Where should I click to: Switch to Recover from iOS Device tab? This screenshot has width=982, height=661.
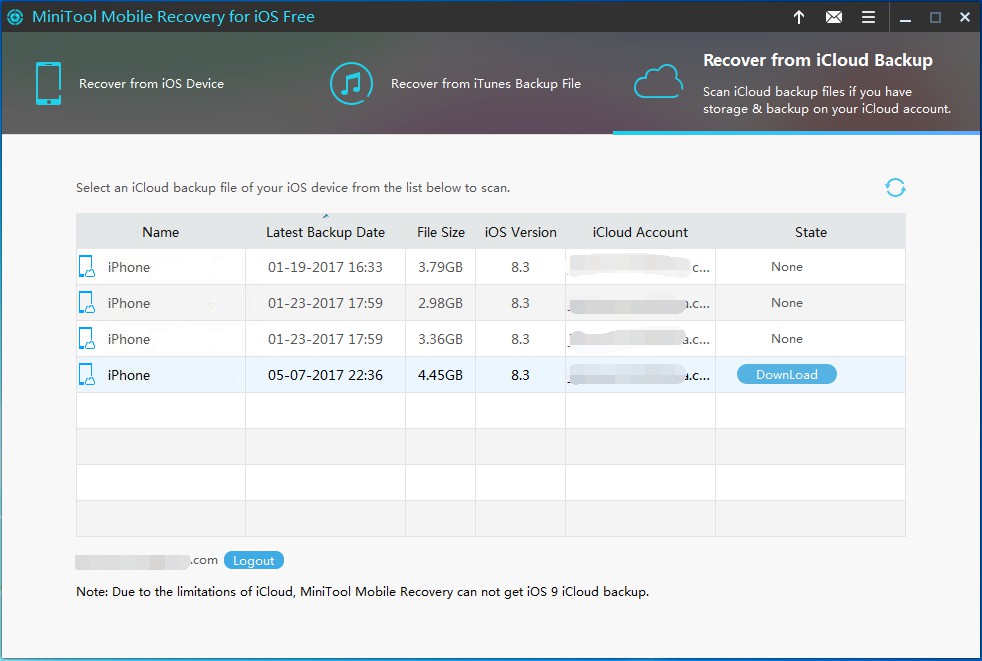pyautogui.click(x=151, y=84)
